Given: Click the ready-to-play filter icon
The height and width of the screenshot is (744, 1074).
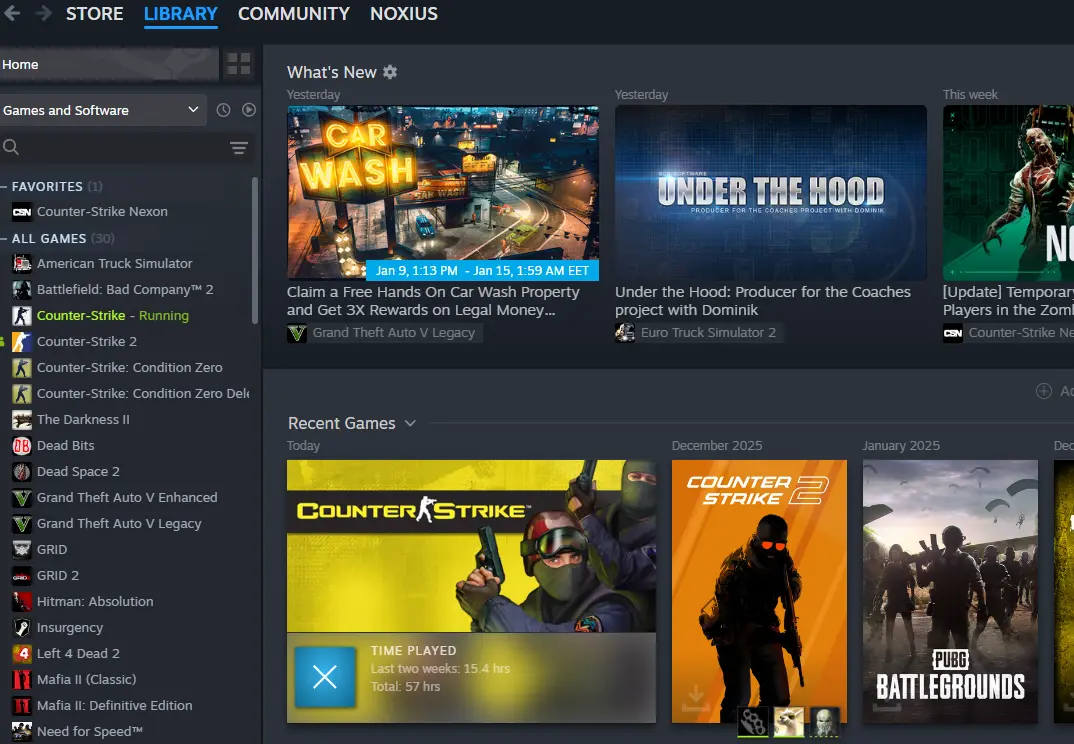Looking at the screenshot, I should point(249,110).
